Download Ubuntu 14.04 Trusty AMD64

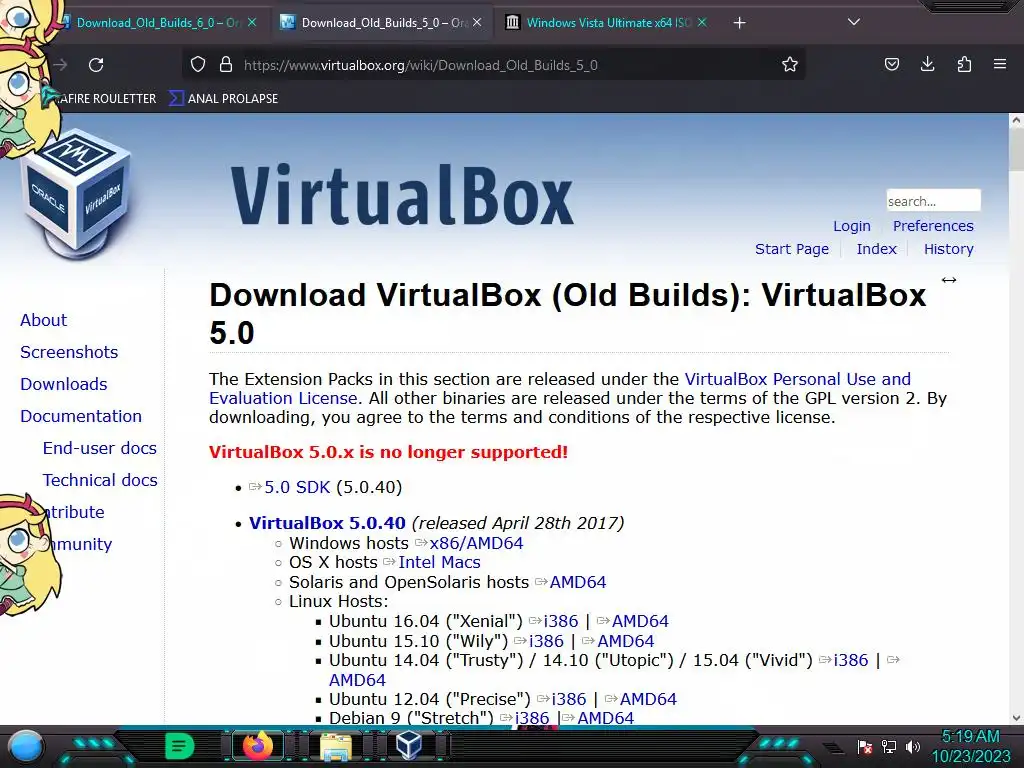(x=357, y=680)
